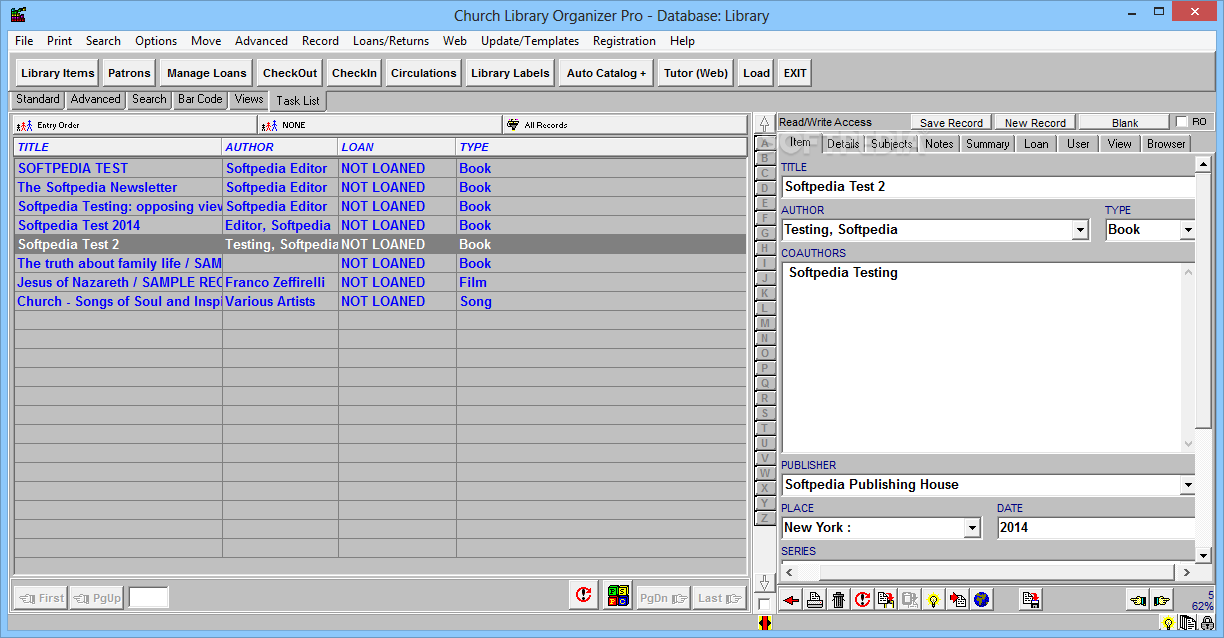Click the All Records filter selector
1224x638 pixels.
coord(624,125)
